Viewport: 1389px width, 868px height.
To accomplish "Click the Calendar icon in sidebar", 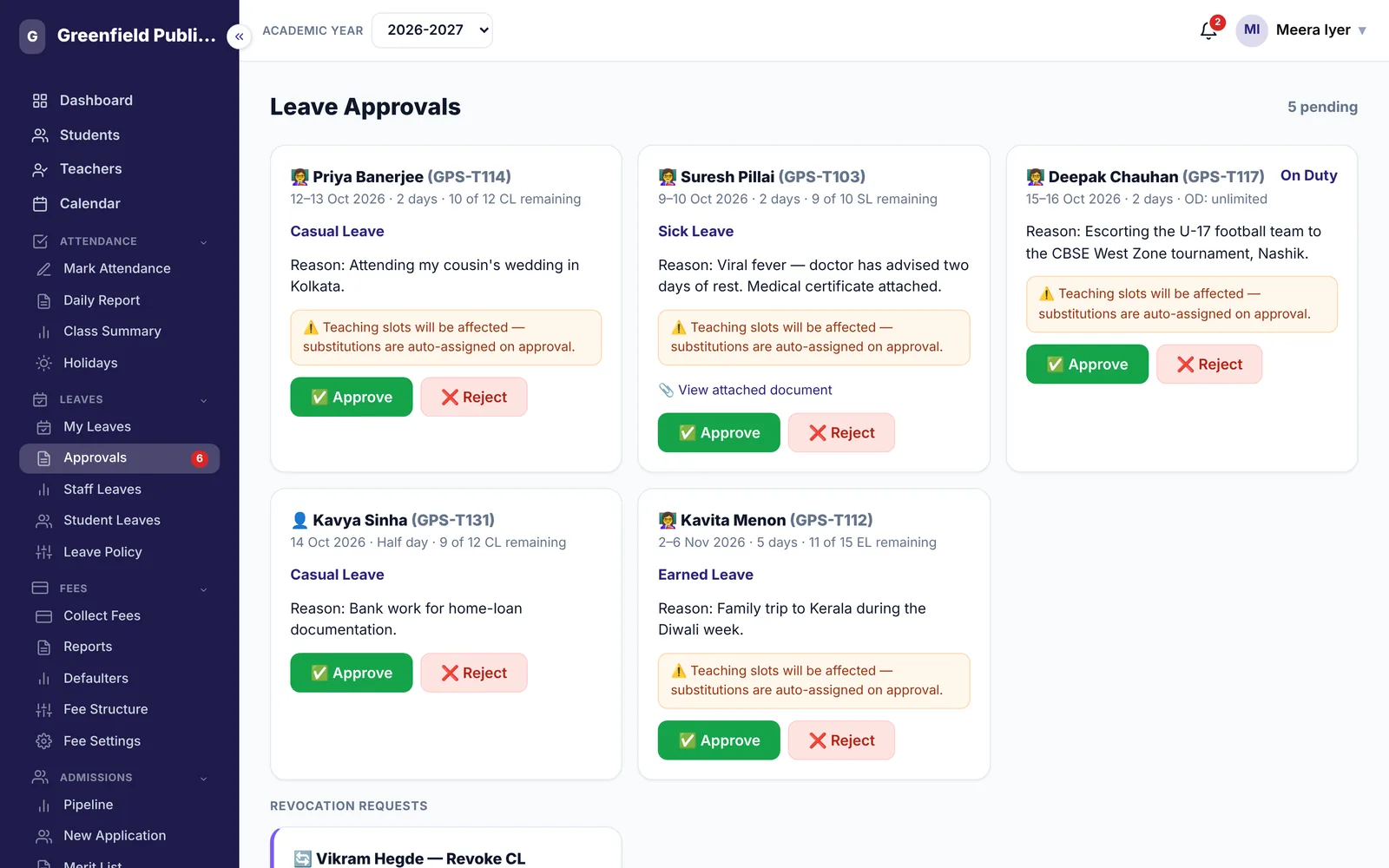I will pos(40,204).
